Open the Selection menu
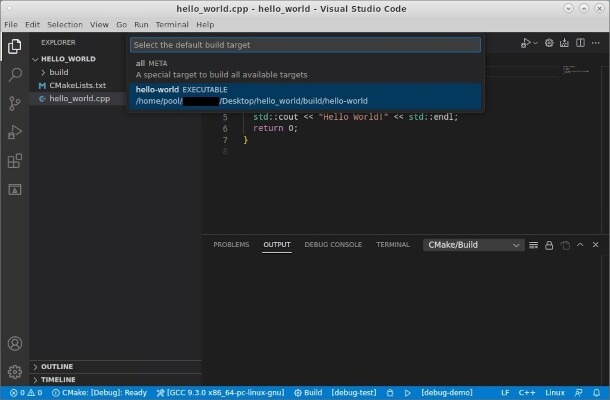The width and height of the screenshot is (610, 400). (x=65, y=25)
